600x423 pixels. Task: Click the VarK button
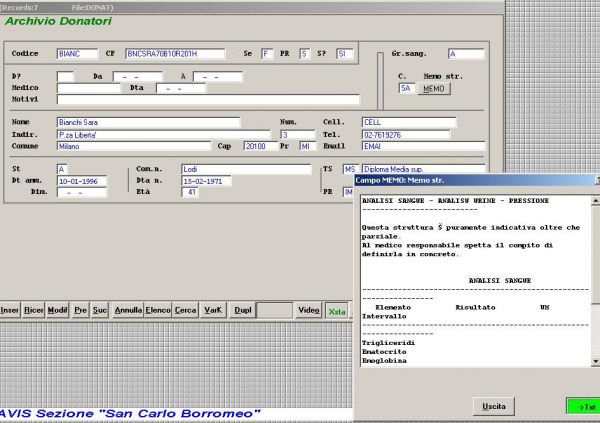click(213, 310)
